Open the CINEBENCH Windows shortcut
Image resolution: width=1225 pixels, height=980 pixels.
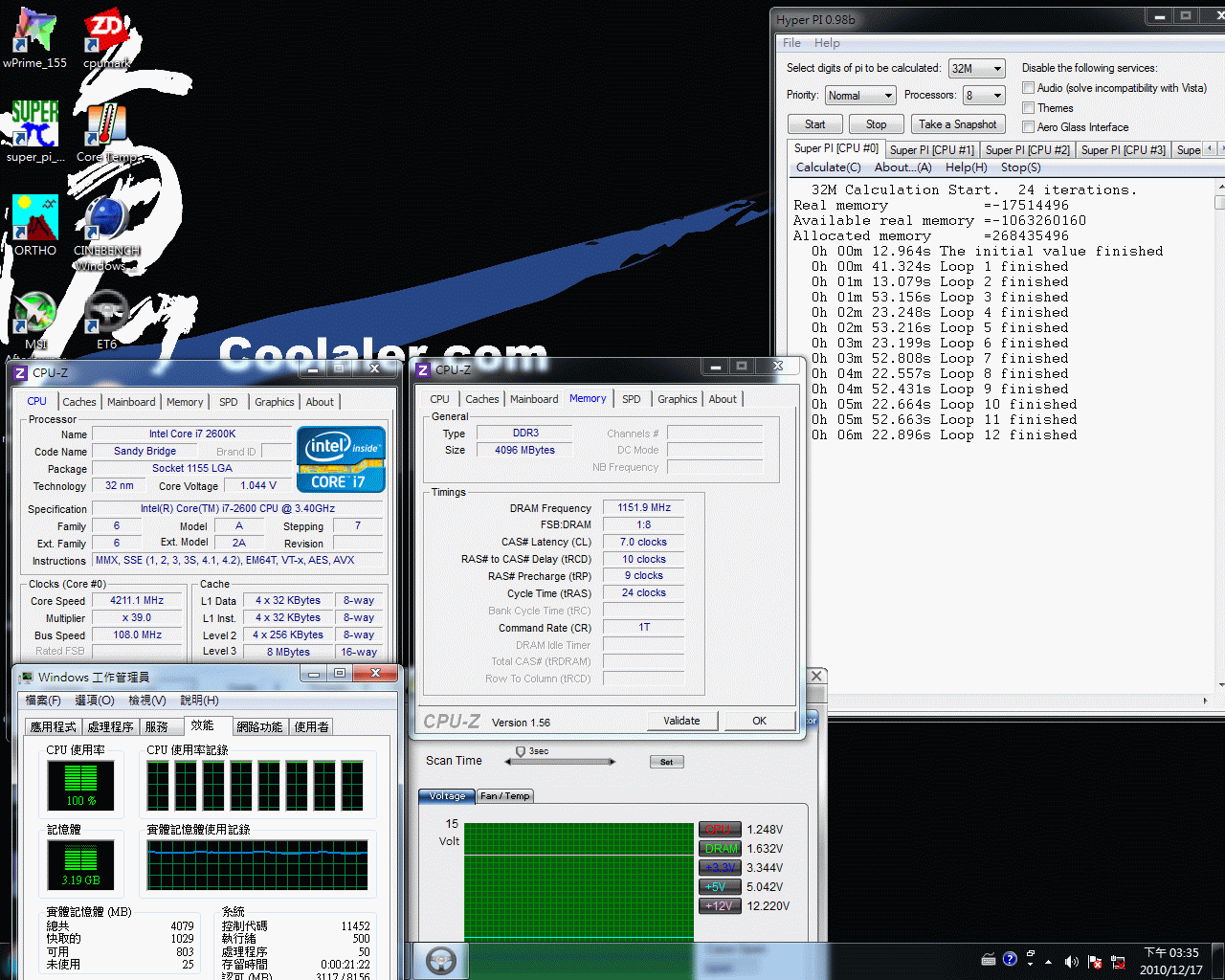click(106, 233)
